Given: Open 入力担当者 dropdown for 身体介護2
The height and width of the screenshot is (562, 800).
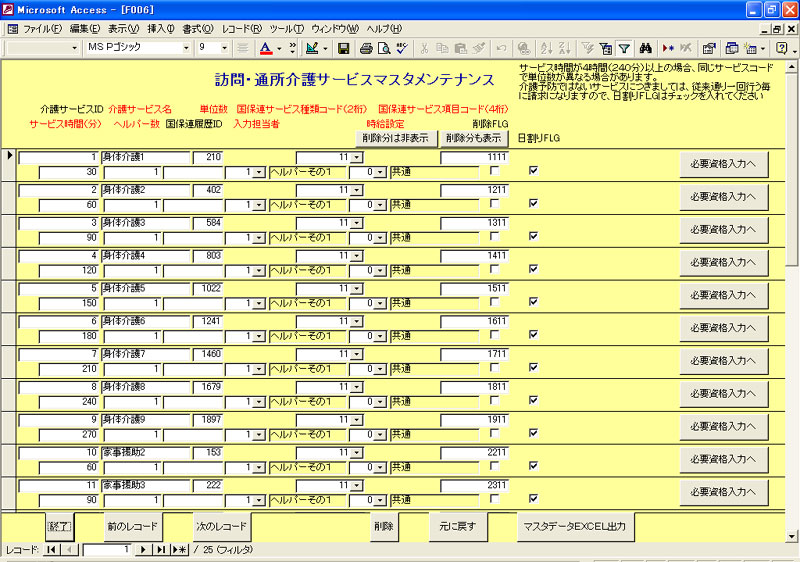Looking at the screenshot, I should click(x=259, y=205).
